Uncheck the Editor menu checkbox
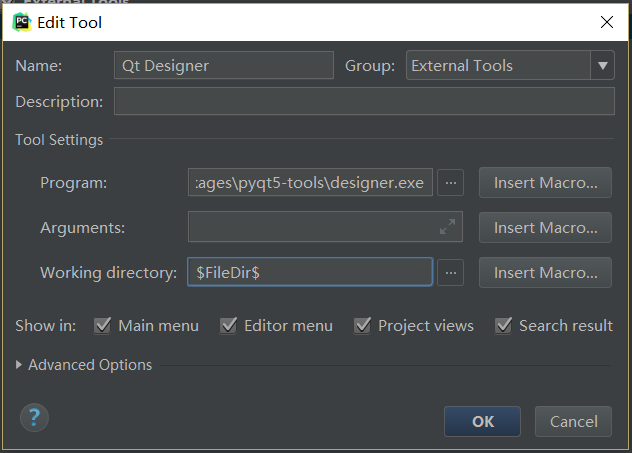This screenshot has height=453, width=632. (228, 325)
